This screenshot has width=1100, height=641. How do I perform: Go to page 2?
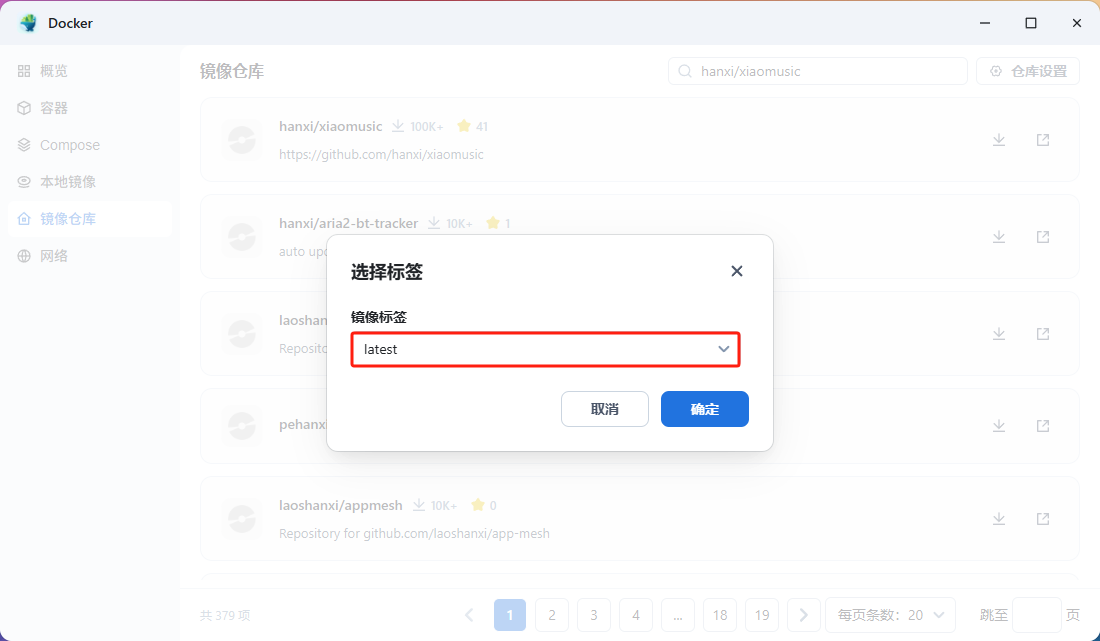(552, 615)
